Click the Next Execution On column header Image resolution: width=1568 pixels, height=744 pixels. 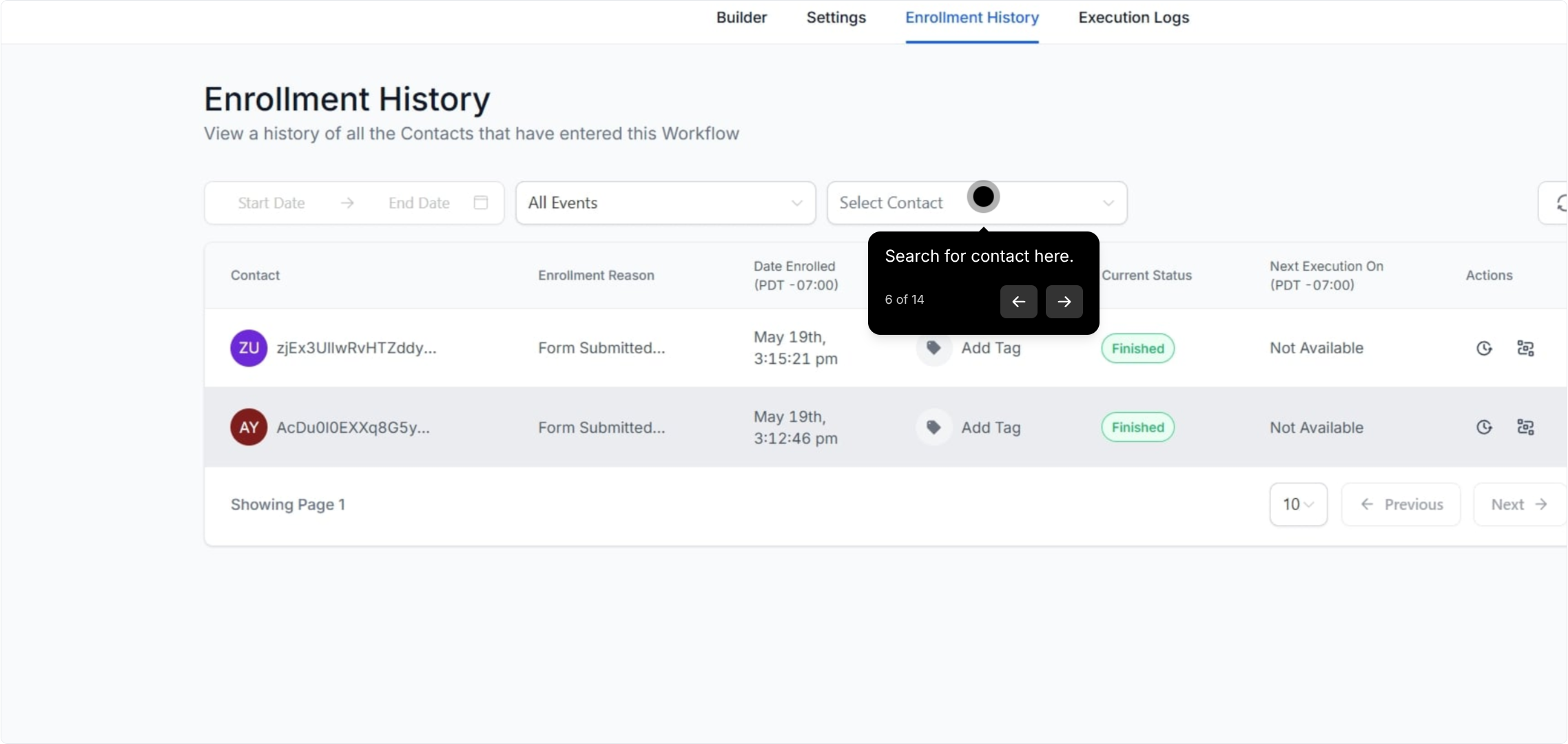click(1326, 276)
